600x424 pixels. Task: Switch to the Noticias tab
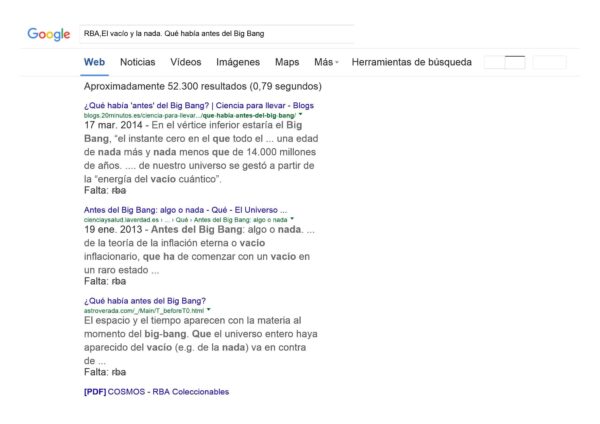click(137, 62)
